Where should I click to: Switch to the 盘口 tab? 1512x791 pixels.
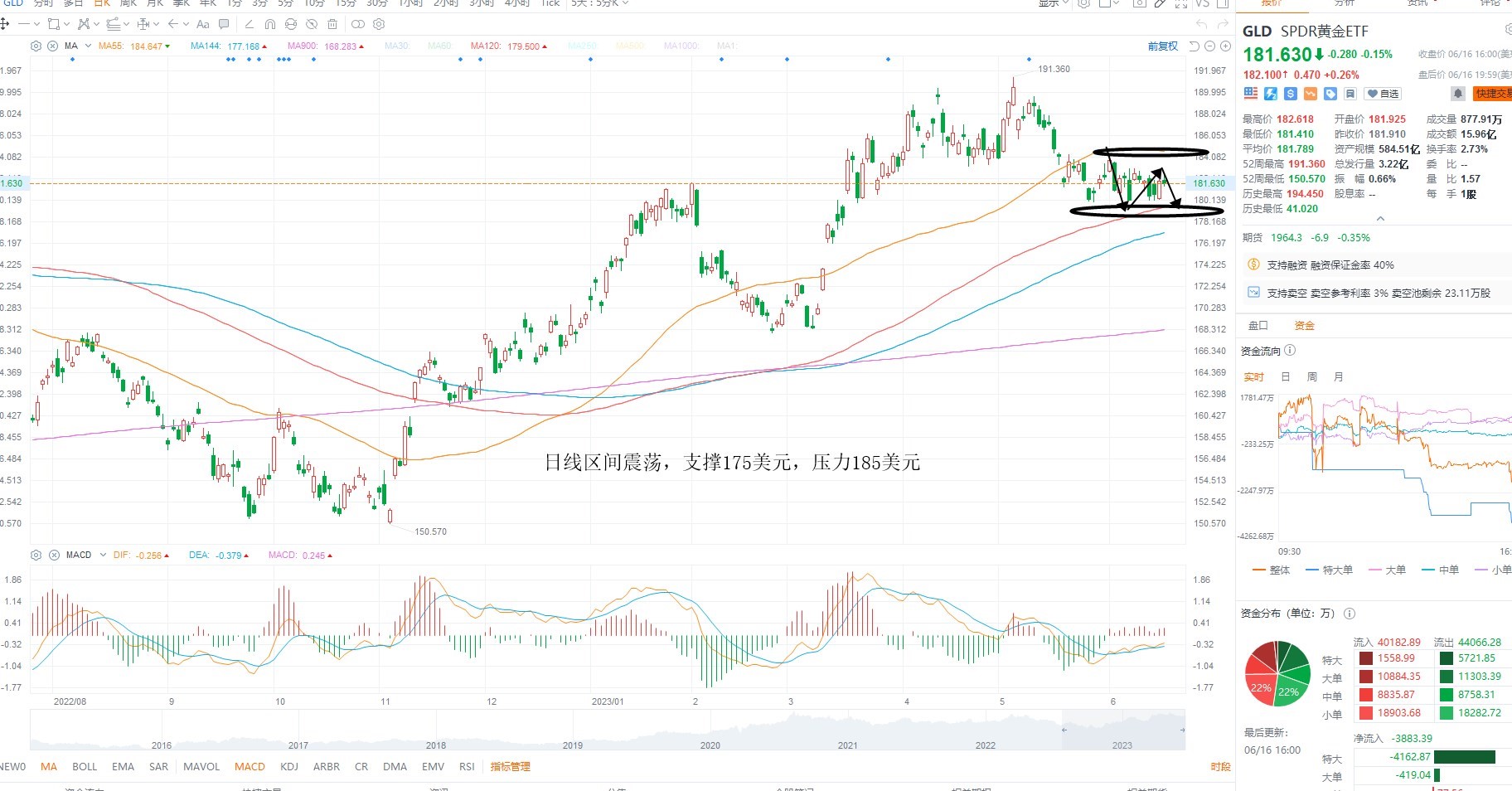point(1258,326)
